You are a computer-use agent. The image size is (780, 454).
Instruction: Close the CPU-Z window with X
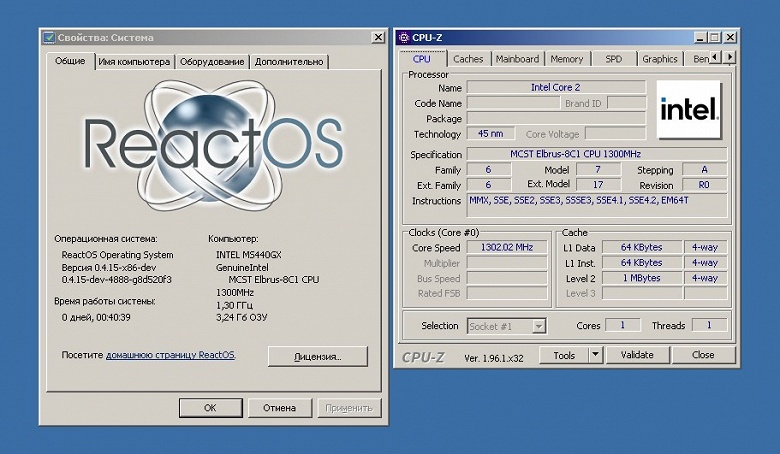click(x=730, y=37)
